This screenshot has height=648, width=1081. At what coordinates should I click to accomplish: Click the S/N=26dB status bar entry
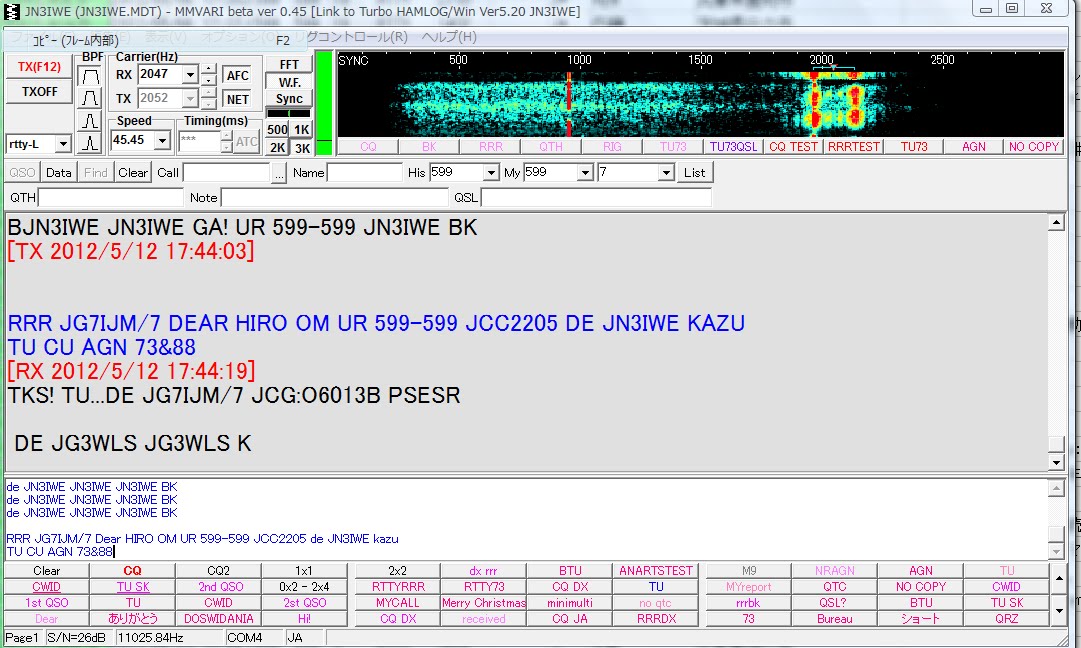[x=79, y=638]
